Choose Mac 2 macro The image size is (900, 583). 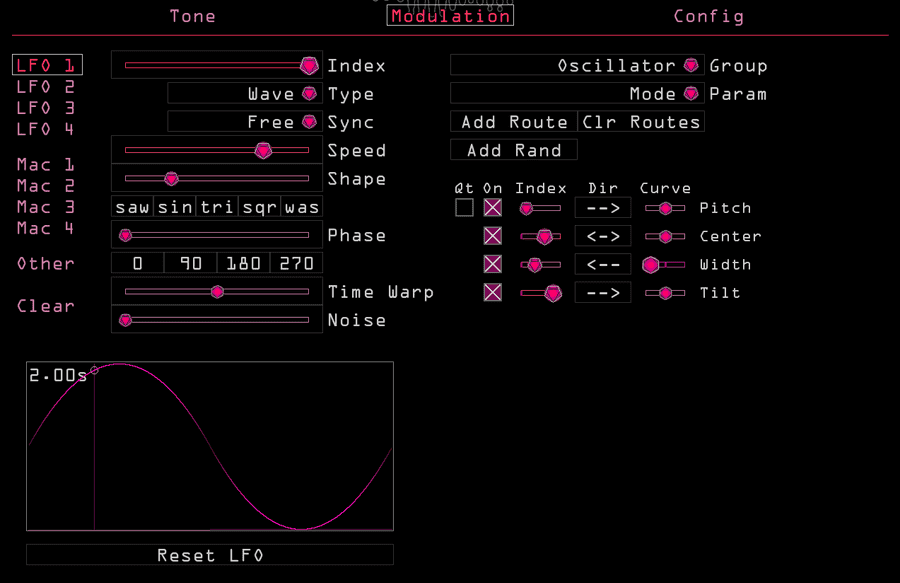[x=45, y=186]
